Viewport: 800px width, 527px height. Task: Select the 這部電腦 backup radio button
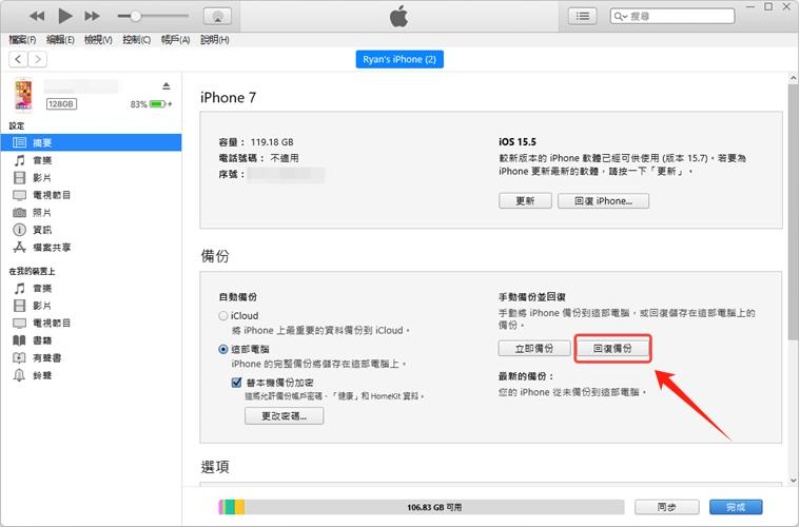[x=223, y=349]
